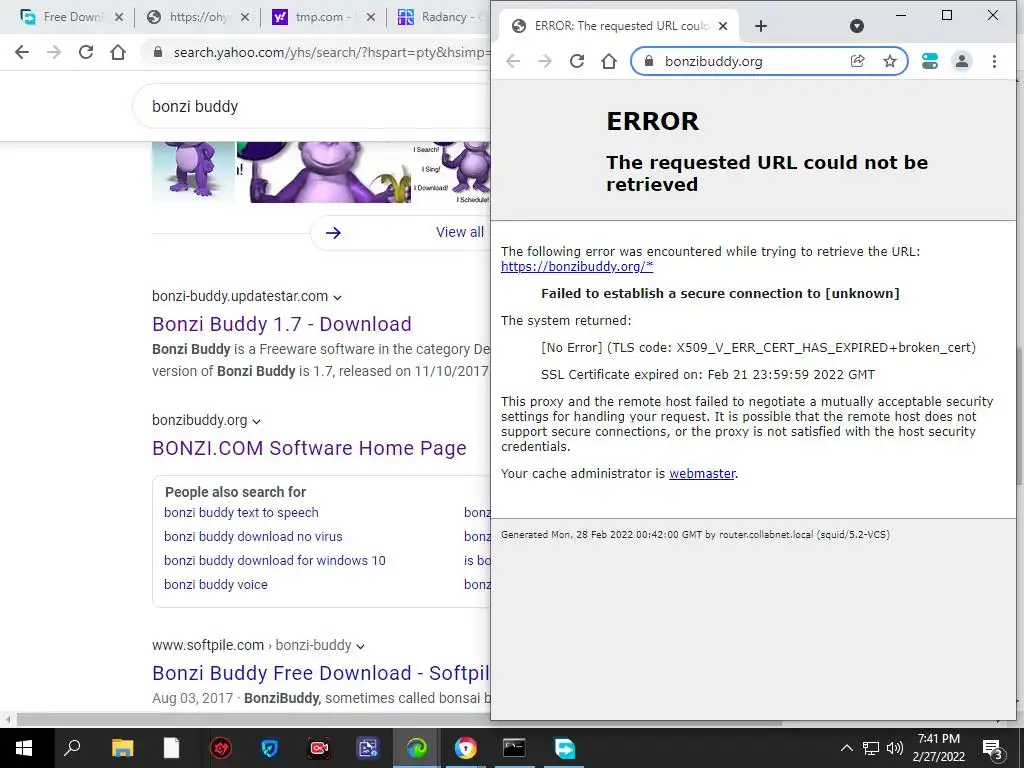Image resolution: width=1024 pixels, height=768 pixels.
Task: Close the ERROR tab in the front window
Action: [723, 26]
